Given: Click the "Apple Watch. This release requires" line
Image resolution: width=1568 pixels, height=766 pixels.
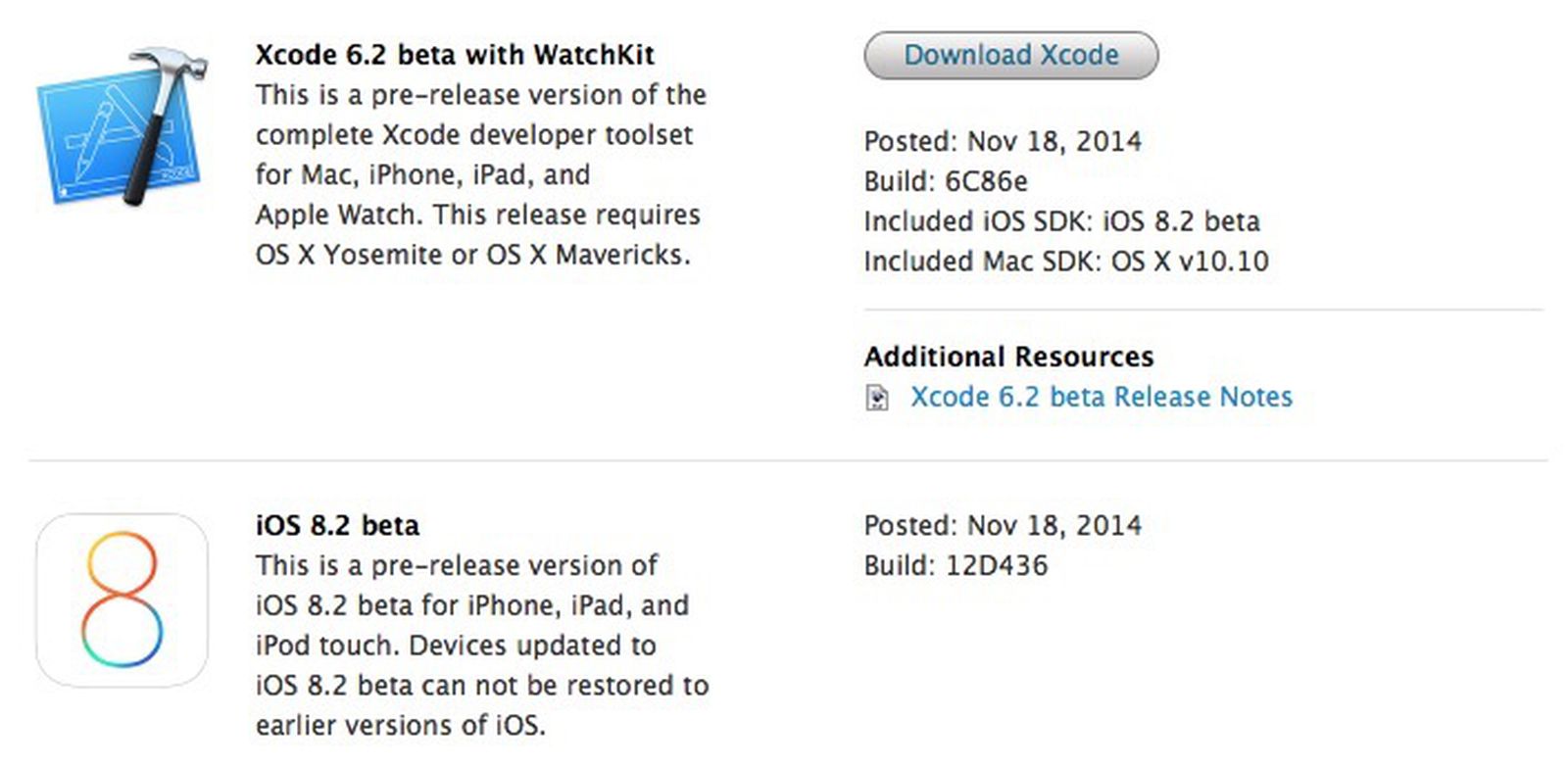Looking at the screenshot, I should pyautogui.click(x=478, y=215).
